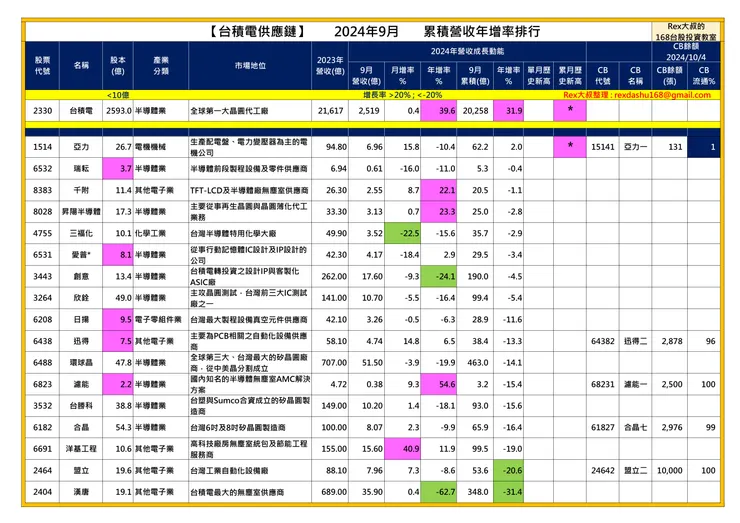The height and width of the screenshot is (523, 740).
Task: Click the 市場地位 column header
Action: click(x=250, y=66)
